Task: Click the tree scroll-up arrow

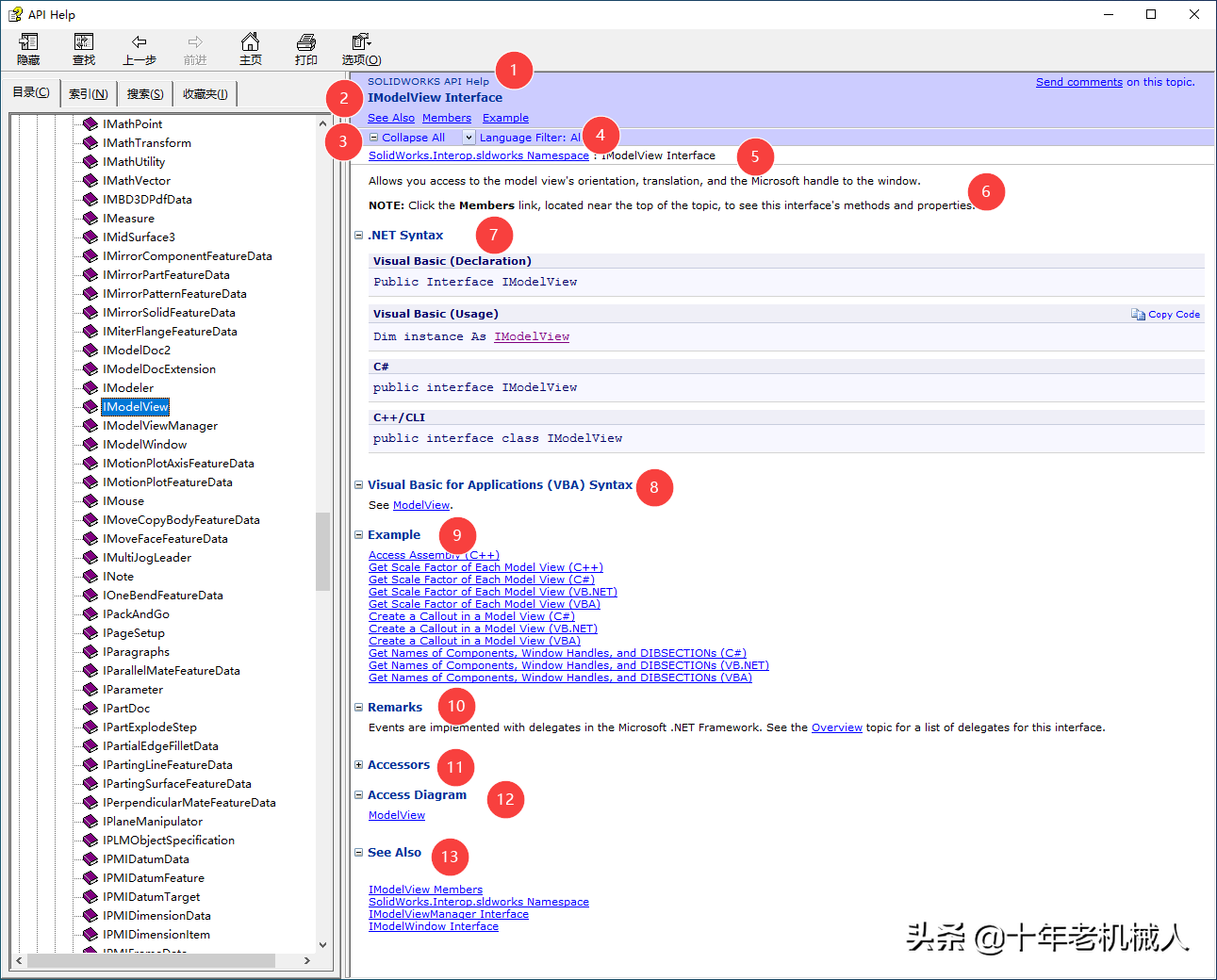Action: coord(322,123)
